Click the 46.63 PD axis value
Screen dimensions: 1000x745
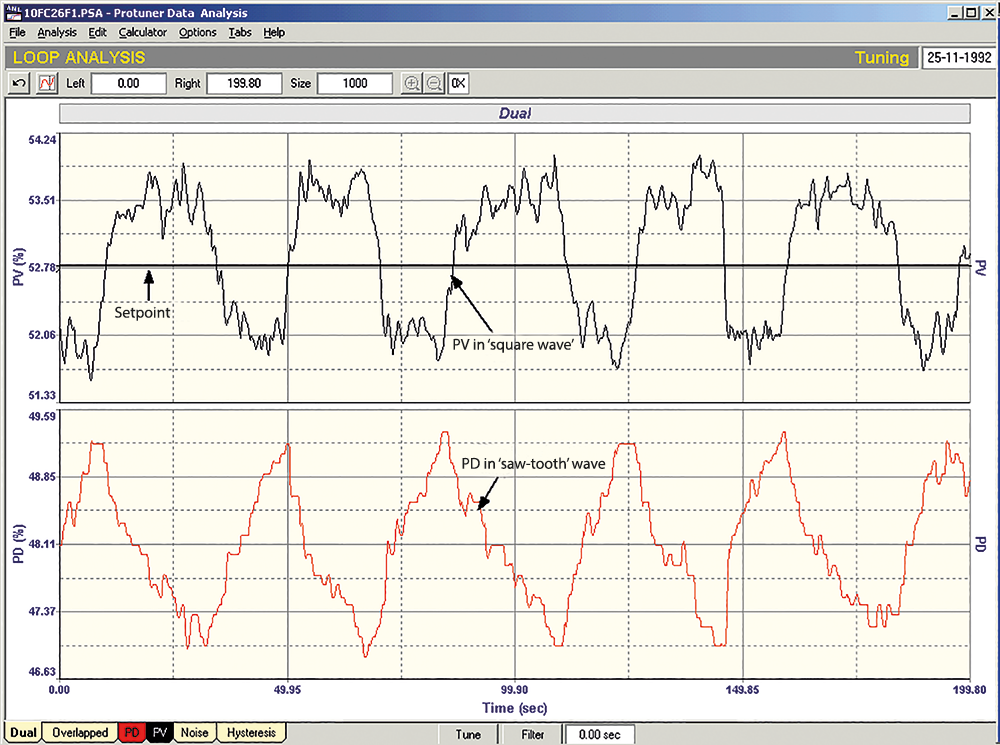42,672
